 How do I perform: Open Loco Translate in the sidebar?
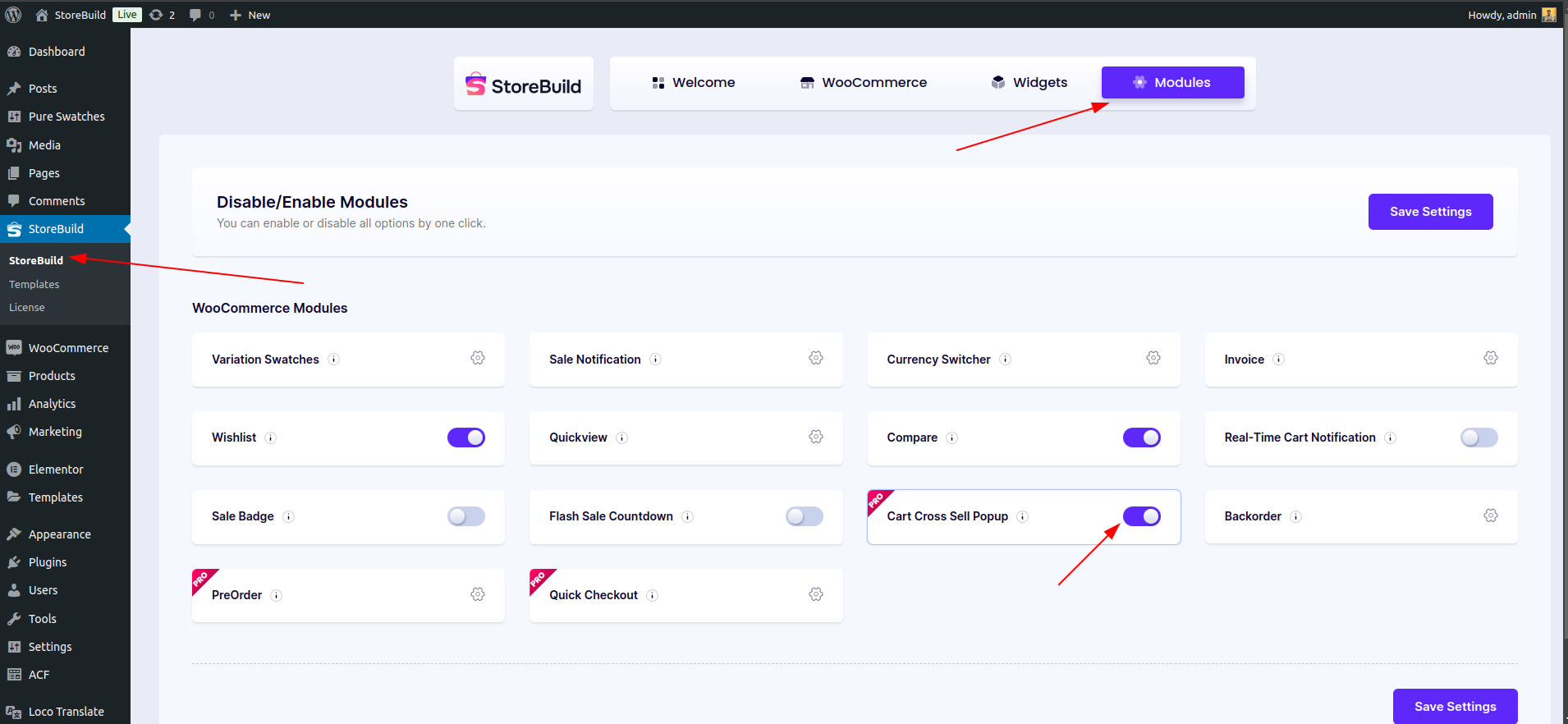pyautogui.click(x=65, y=712)
